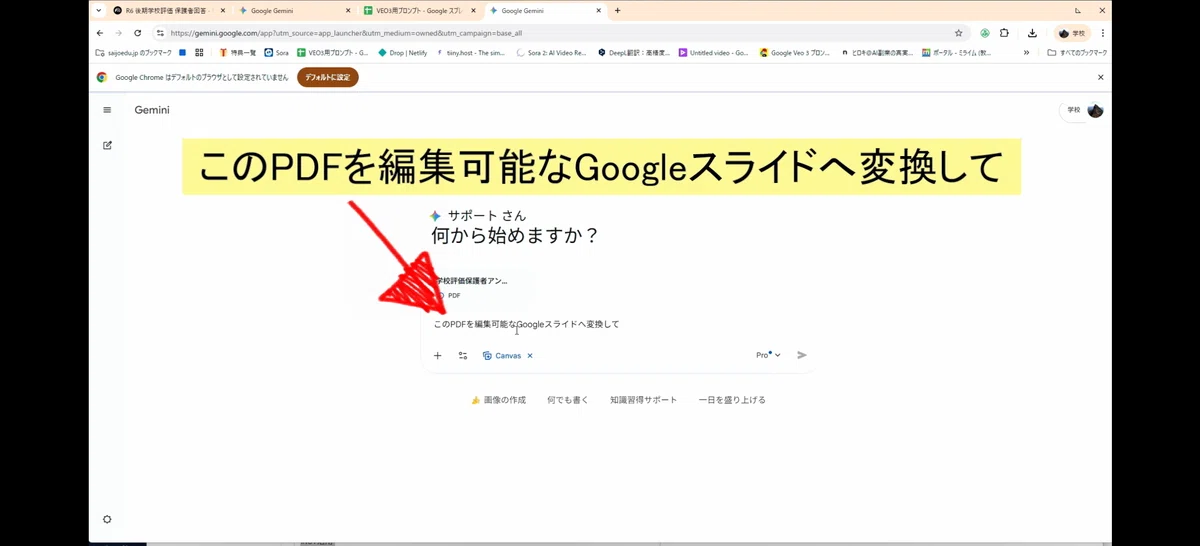This screenshot has width=1200, height=546.
Task: Go back with the browser back arrow
Action: point(99,33)
